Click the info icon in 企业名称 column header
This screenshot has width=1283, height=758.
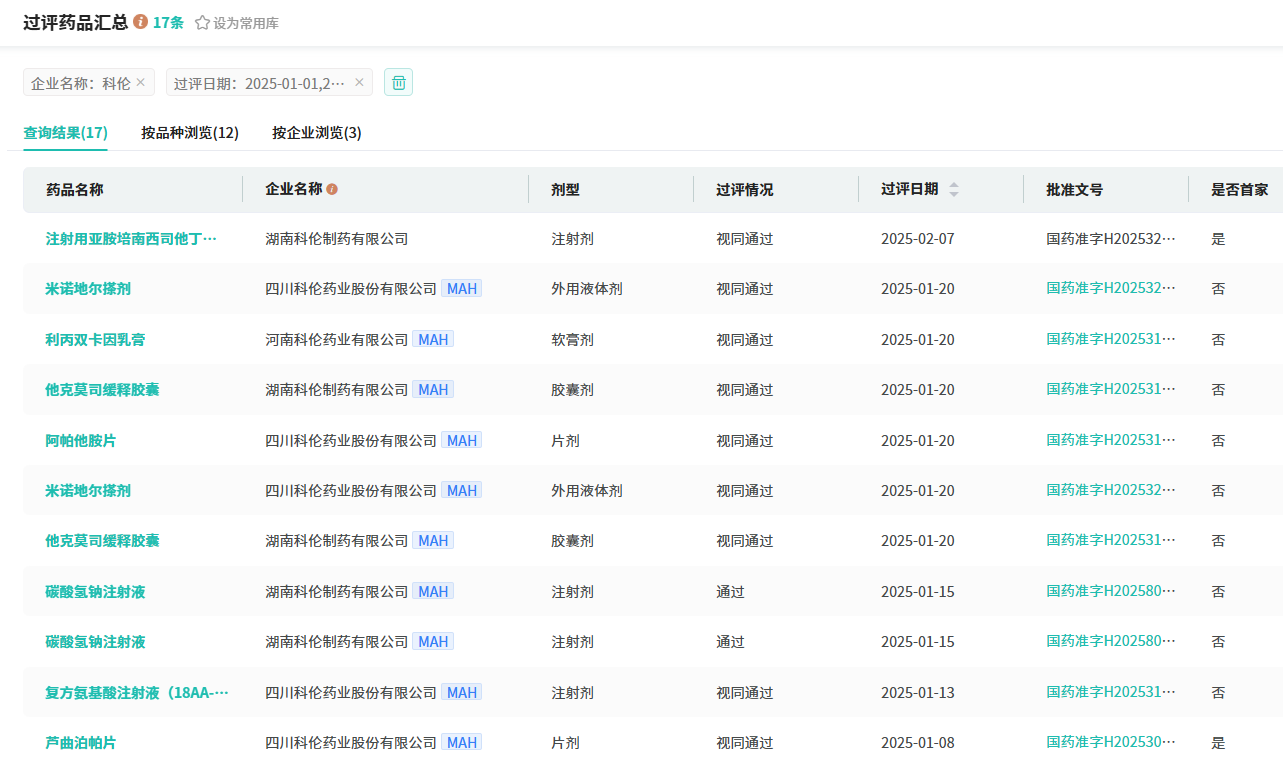[x=332, y=189]
